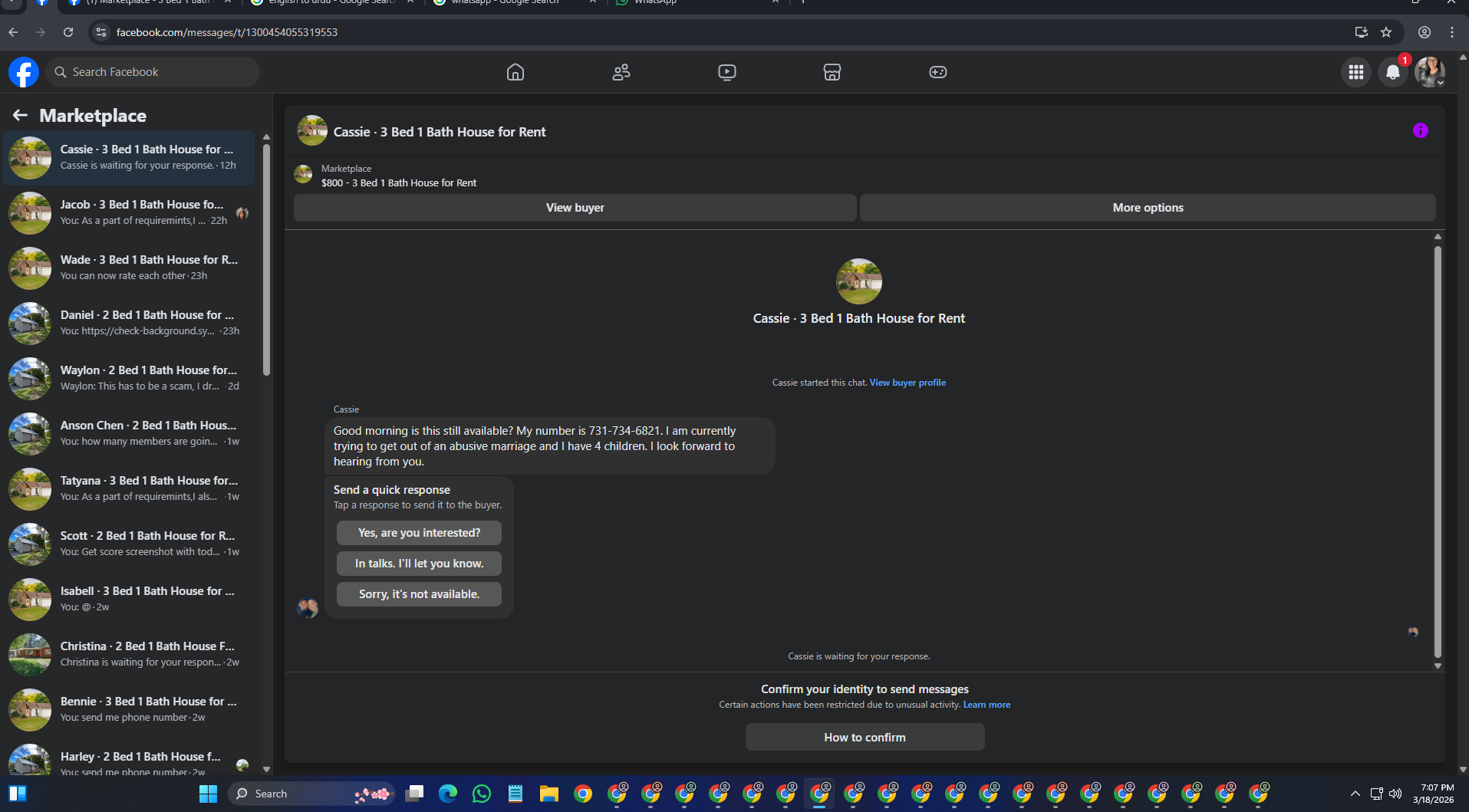
Task: Open conversation information purple icon
Action: [1421, 130]
